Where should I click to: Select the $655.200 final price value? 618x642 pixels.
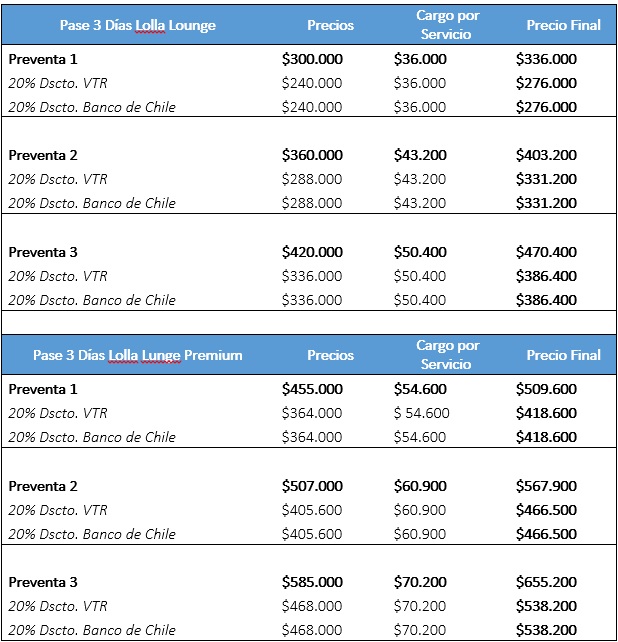pos(546,582)
